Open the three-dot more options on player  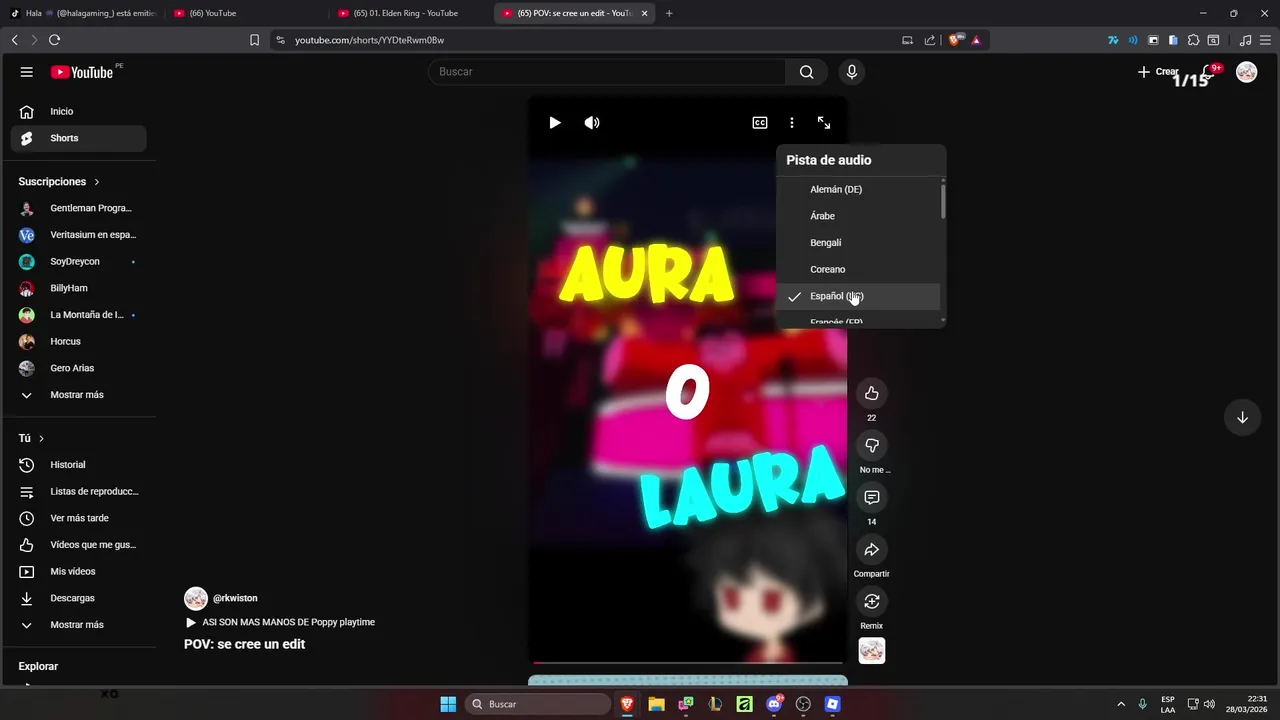tap(792, 123)
